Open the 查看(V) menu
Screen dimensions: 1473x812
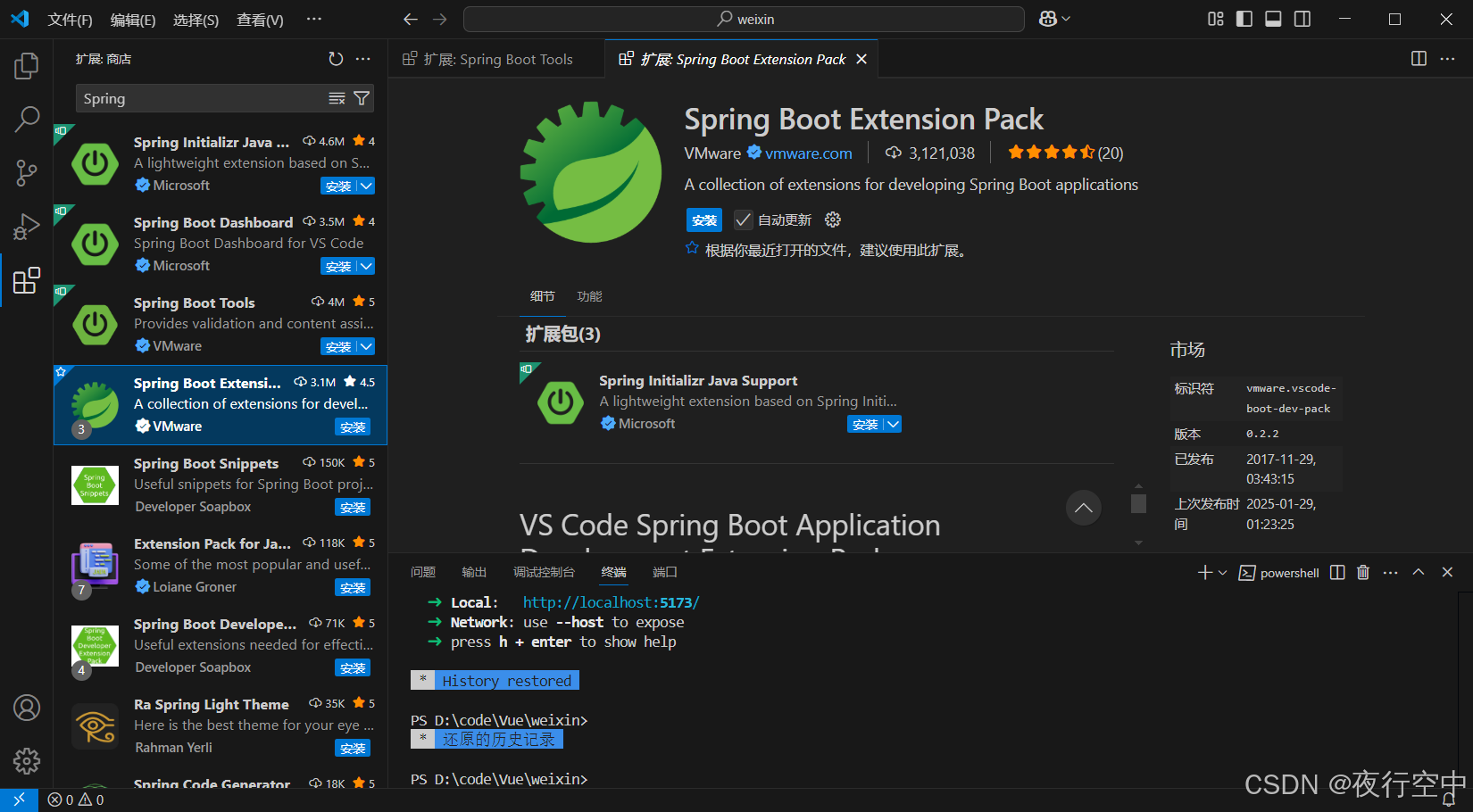pyautogui.click(x=260, y=20)
